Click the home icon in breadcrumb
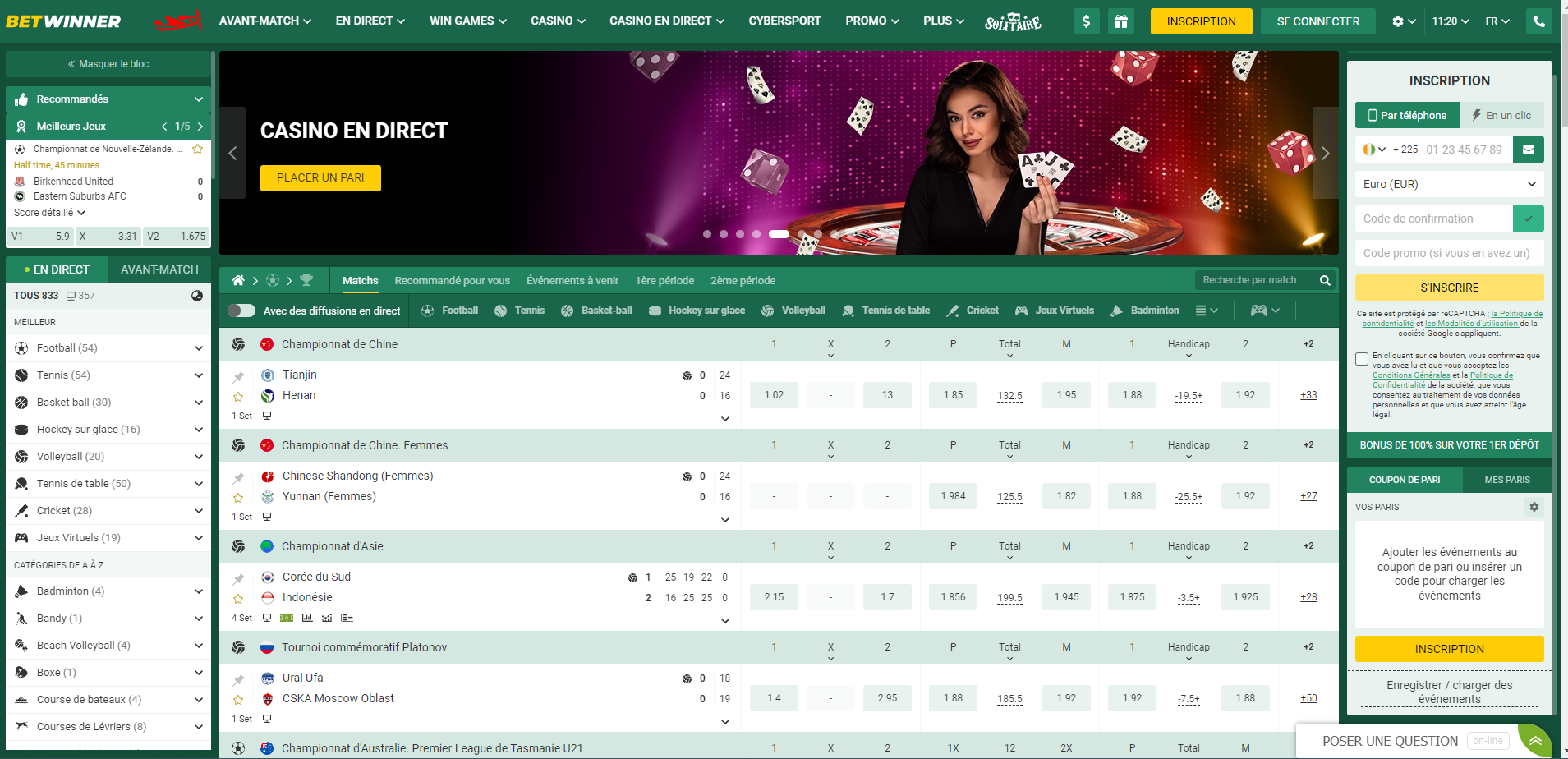The height and width of the screenshot is (759, 1568). click(238, 280)
